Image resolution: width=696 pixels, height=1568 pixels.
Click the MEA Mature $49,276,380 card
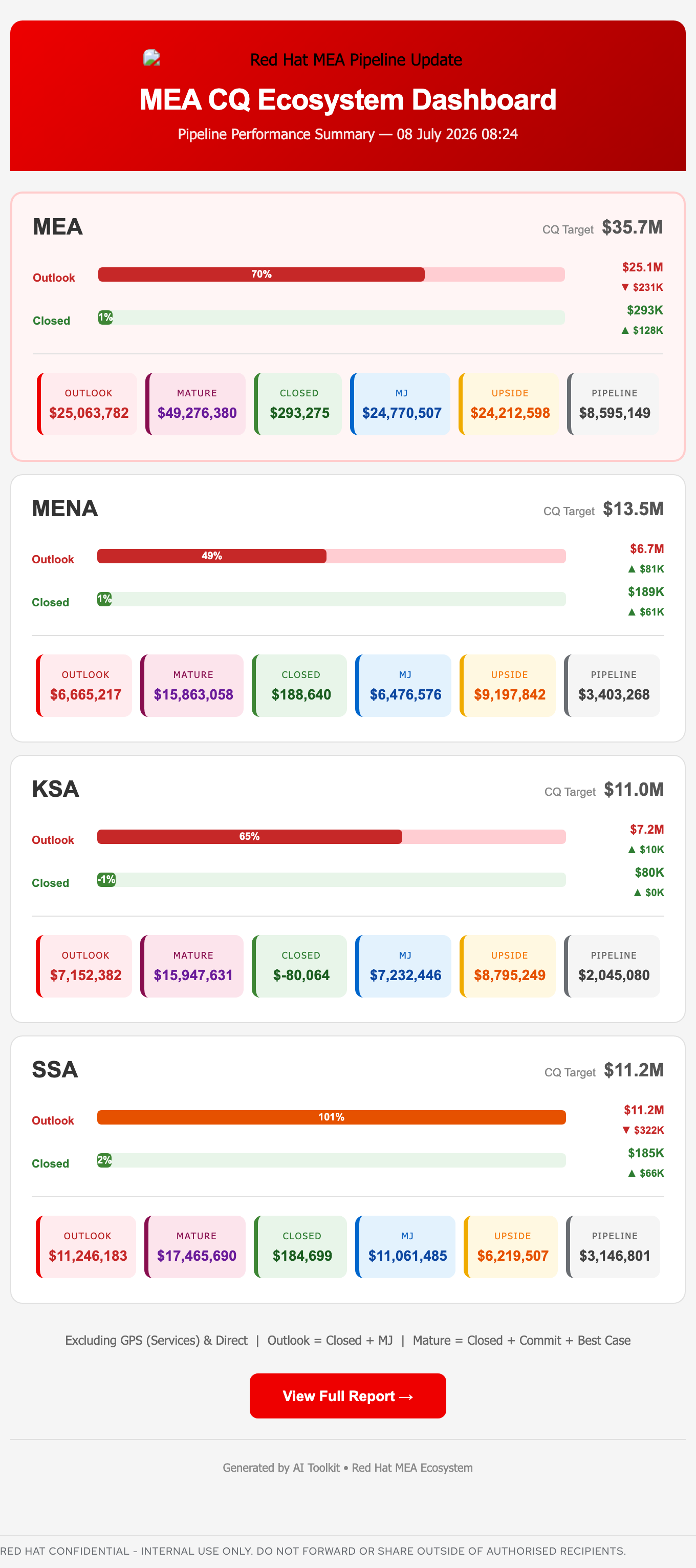coord(195,404)
